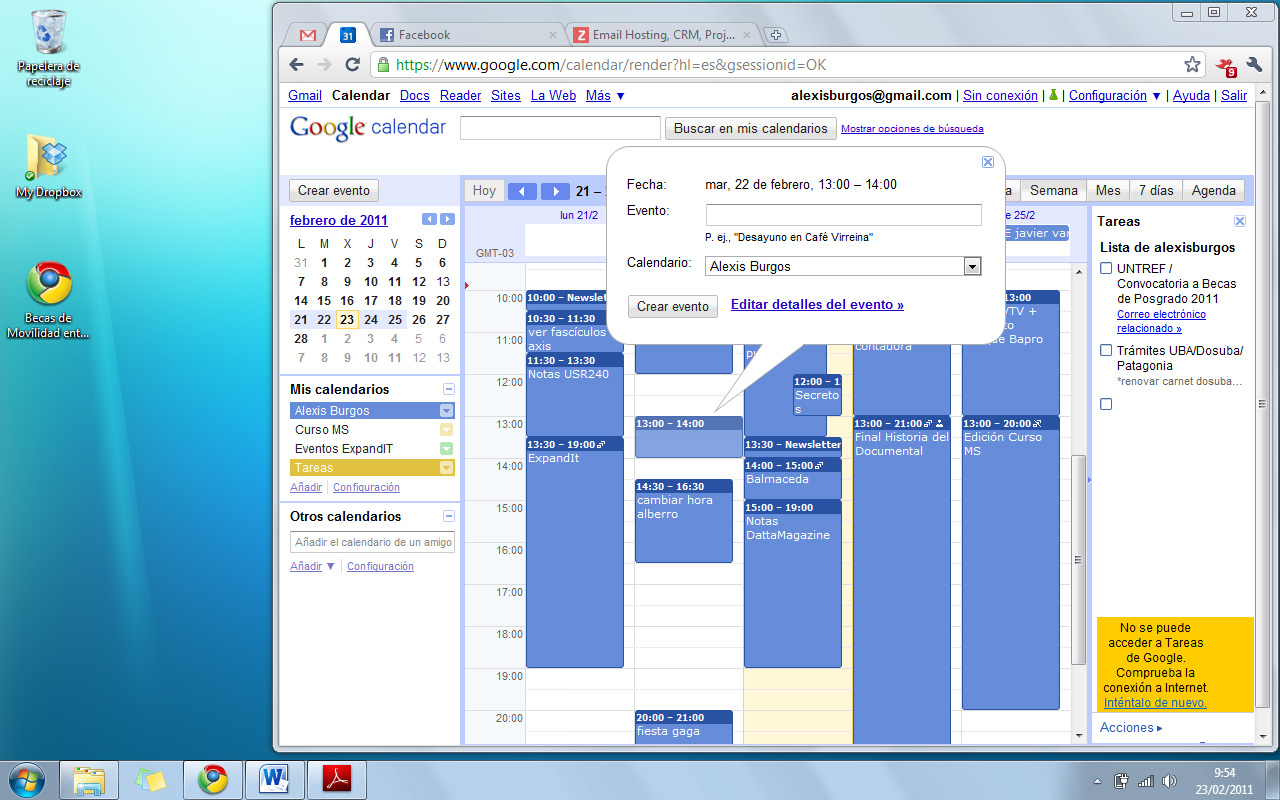
Task: Switch to the Mes view
Action: pyautogui.click(x=1108, y=190)
